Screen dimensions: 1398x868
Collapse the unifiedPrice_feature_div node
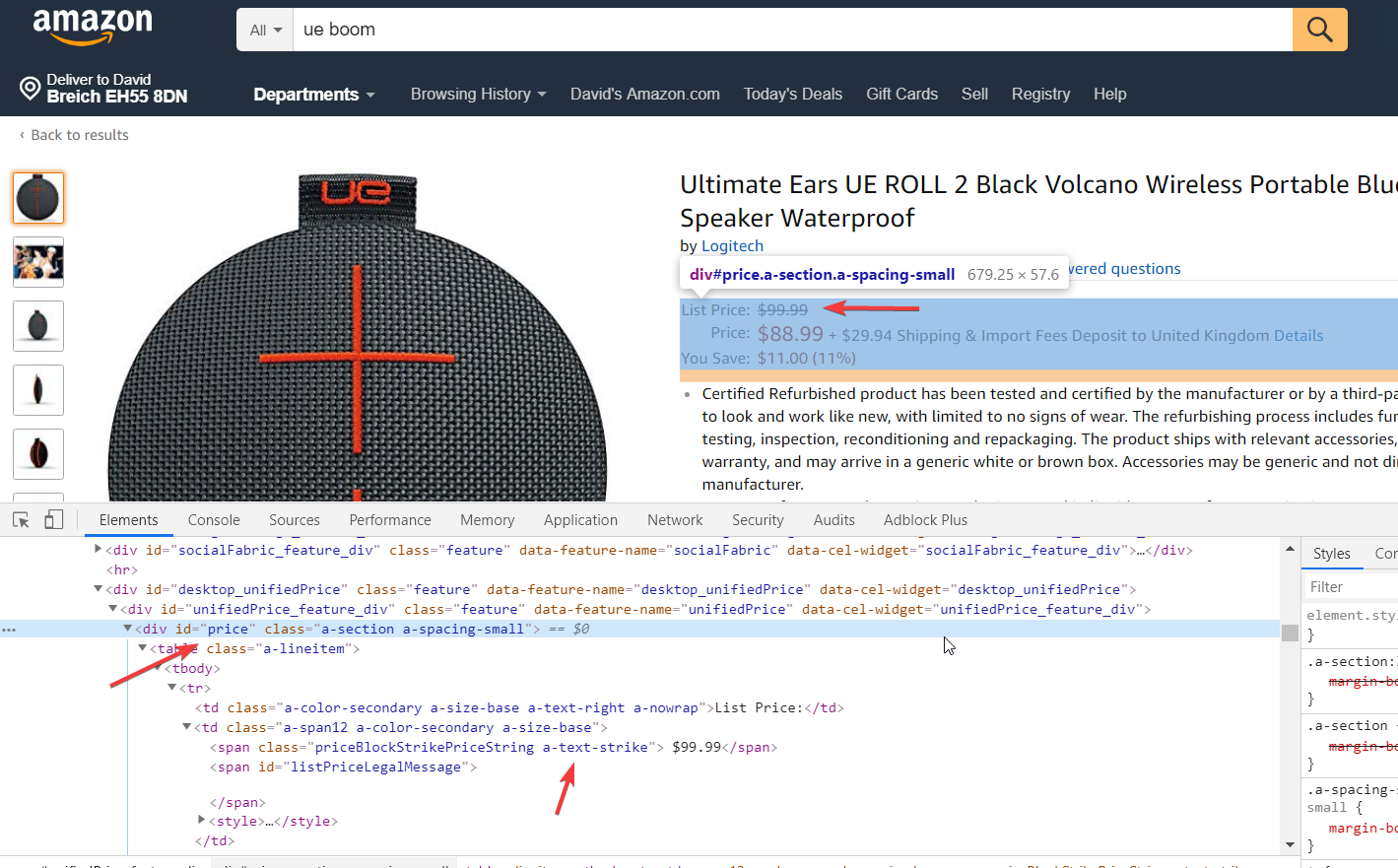(112, 609)
